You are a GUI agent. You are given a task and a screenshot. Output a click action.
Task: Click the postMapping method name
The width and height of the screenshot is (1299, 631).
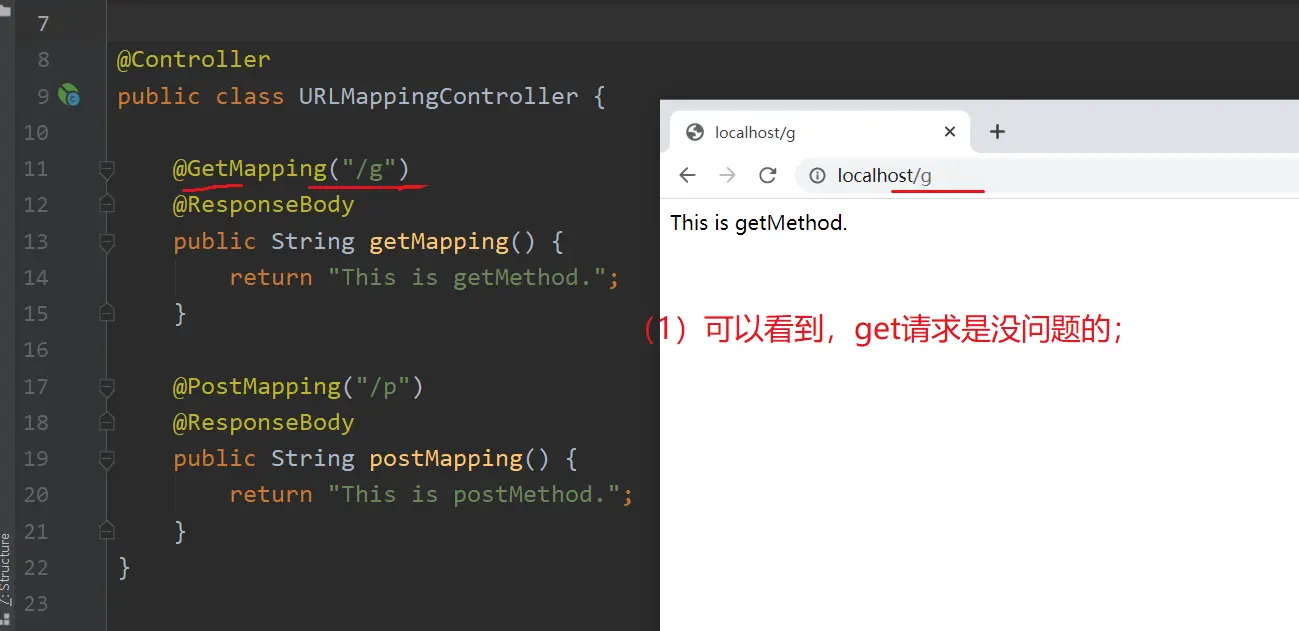pyautogui.click(x=446, y=459)
